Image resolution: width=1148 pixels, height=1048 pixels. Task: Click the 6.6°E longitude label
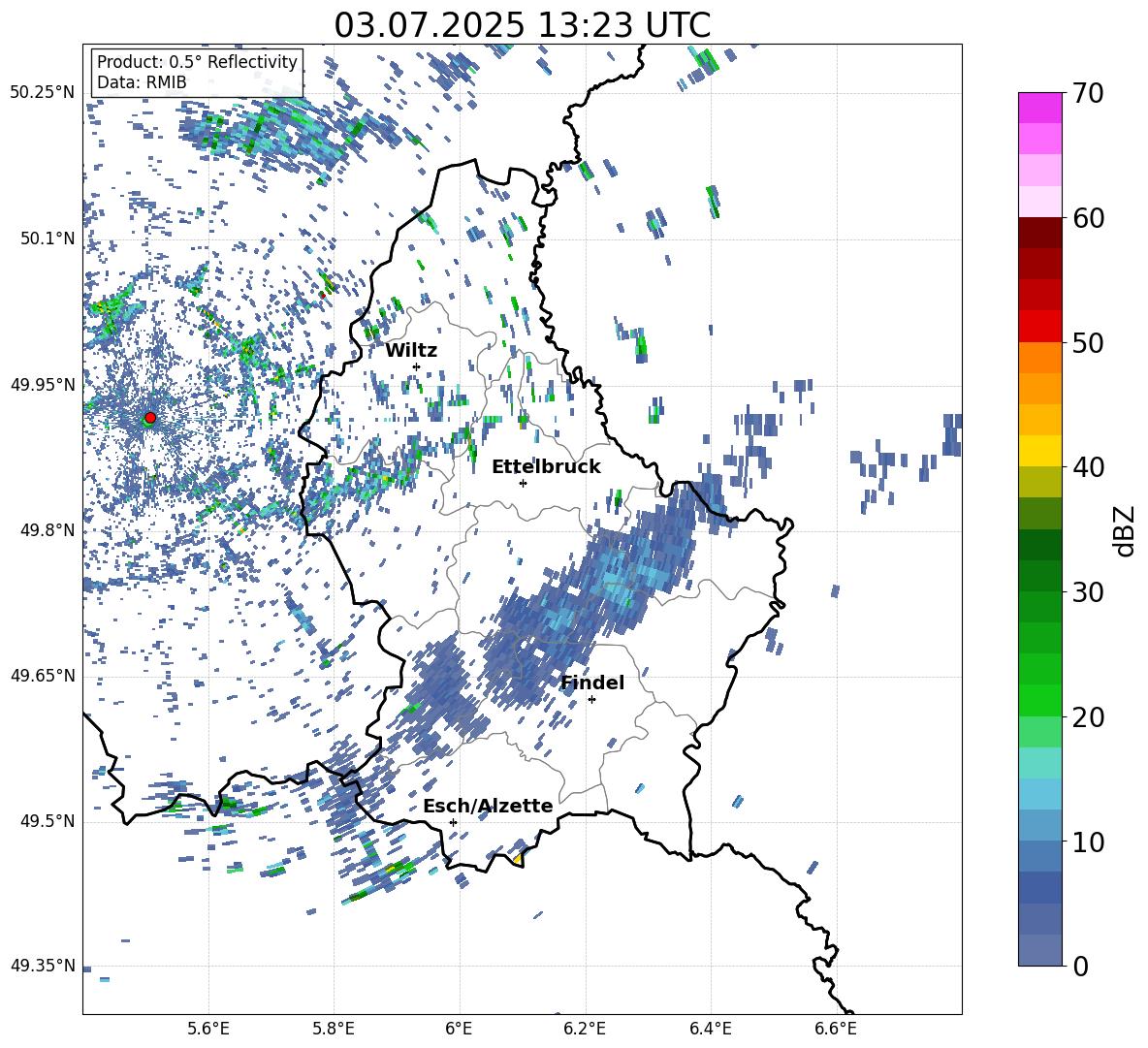836,1029
